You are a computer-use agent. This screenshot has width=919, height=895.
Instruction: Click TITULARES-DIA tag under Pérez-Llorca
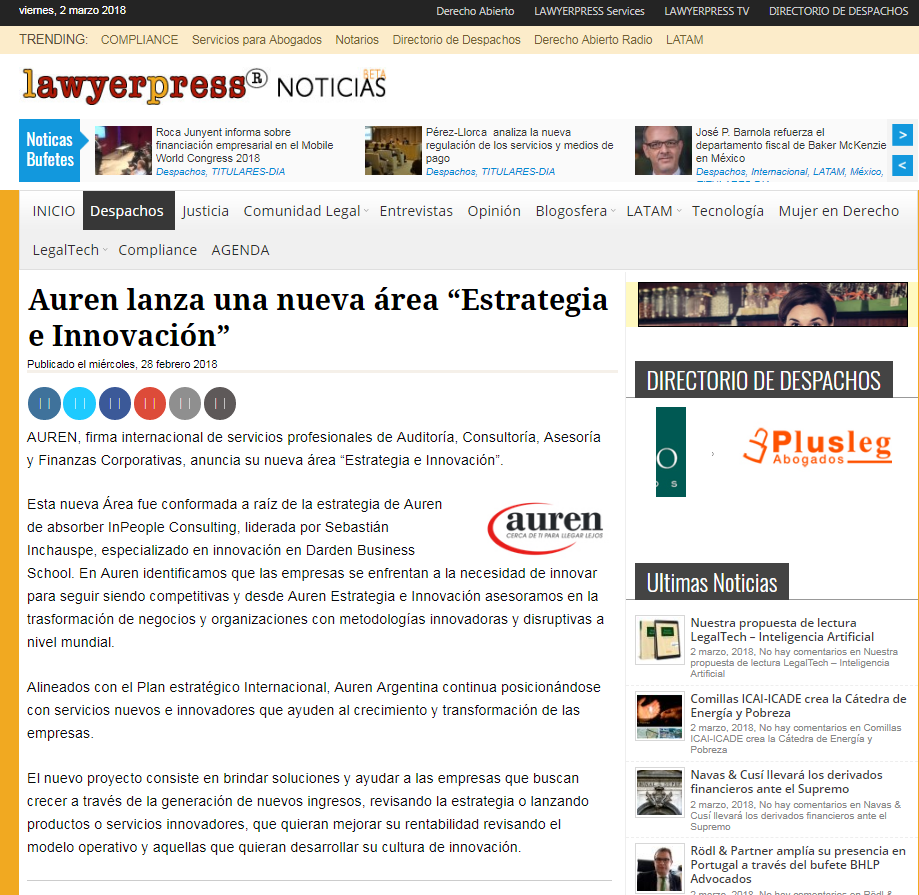[x=518, y=172]
